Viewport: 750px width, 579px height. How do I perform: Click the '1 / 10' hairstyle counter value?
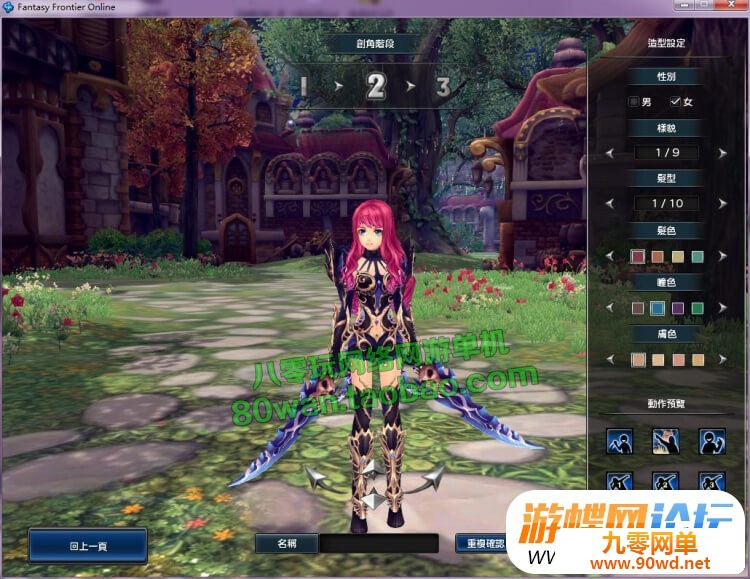[666, 203]
